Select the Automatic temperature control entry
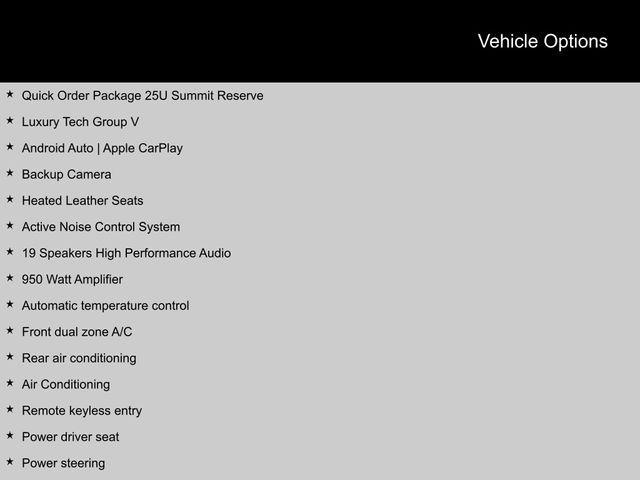The height and width of the screenshot is (480, 640). pyautogui.click(x=105, y=306)
